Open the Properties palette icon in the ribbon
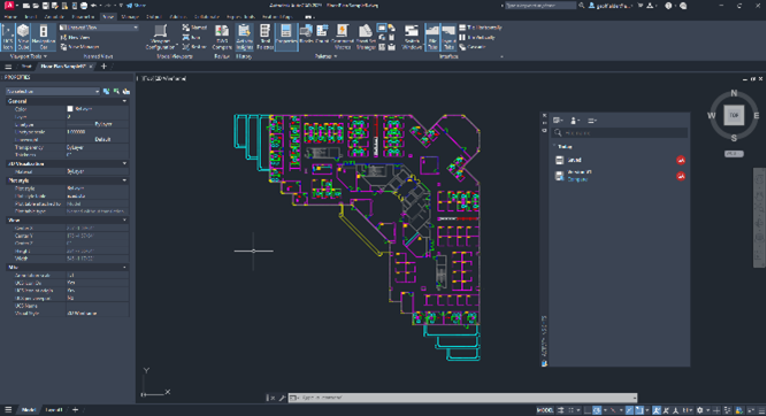This screenshot has height=416, width=766. (x=286, y=37)
